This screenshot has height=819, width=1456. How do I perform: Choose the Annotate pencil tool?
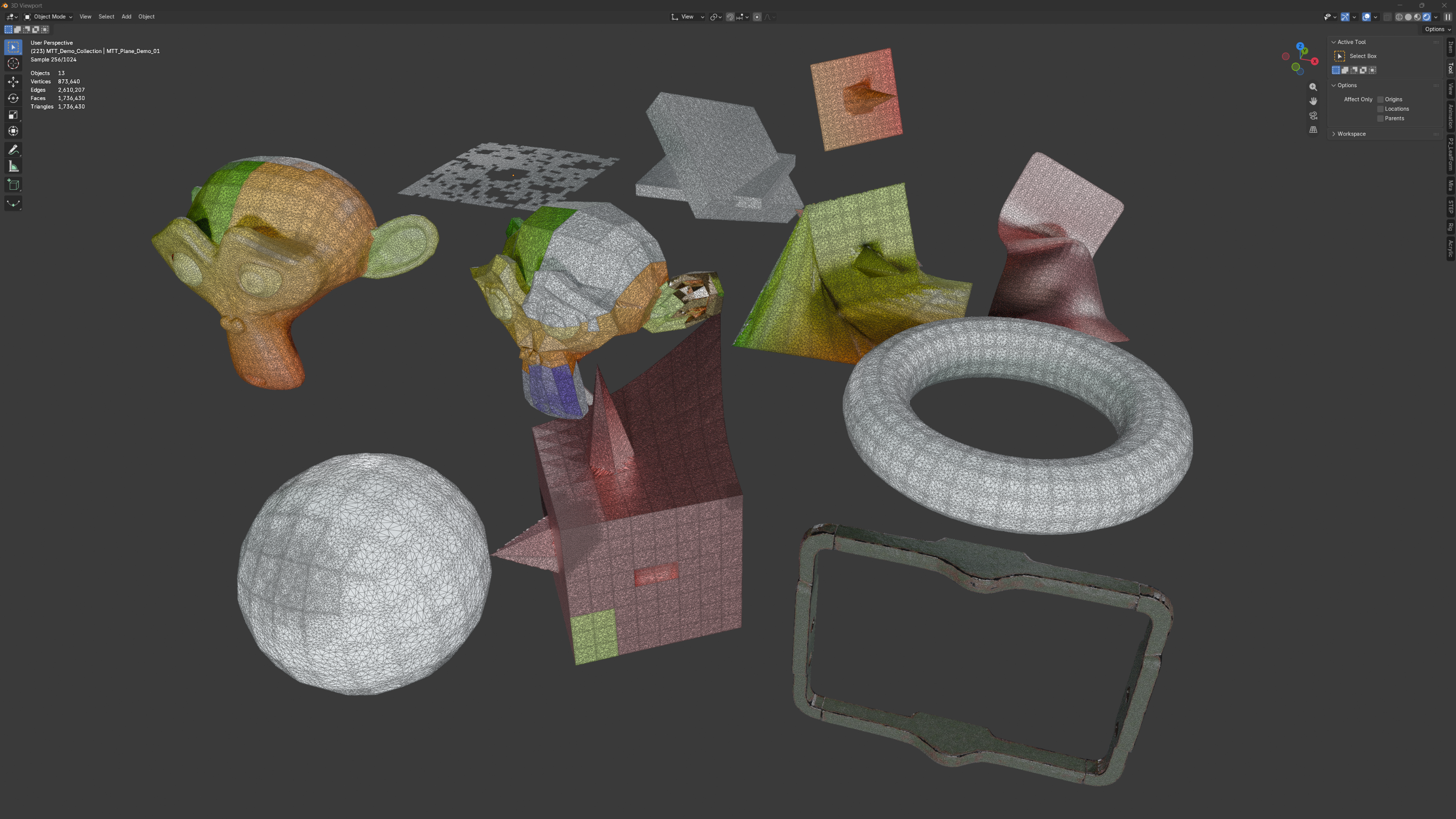click(x=13, y=150)
